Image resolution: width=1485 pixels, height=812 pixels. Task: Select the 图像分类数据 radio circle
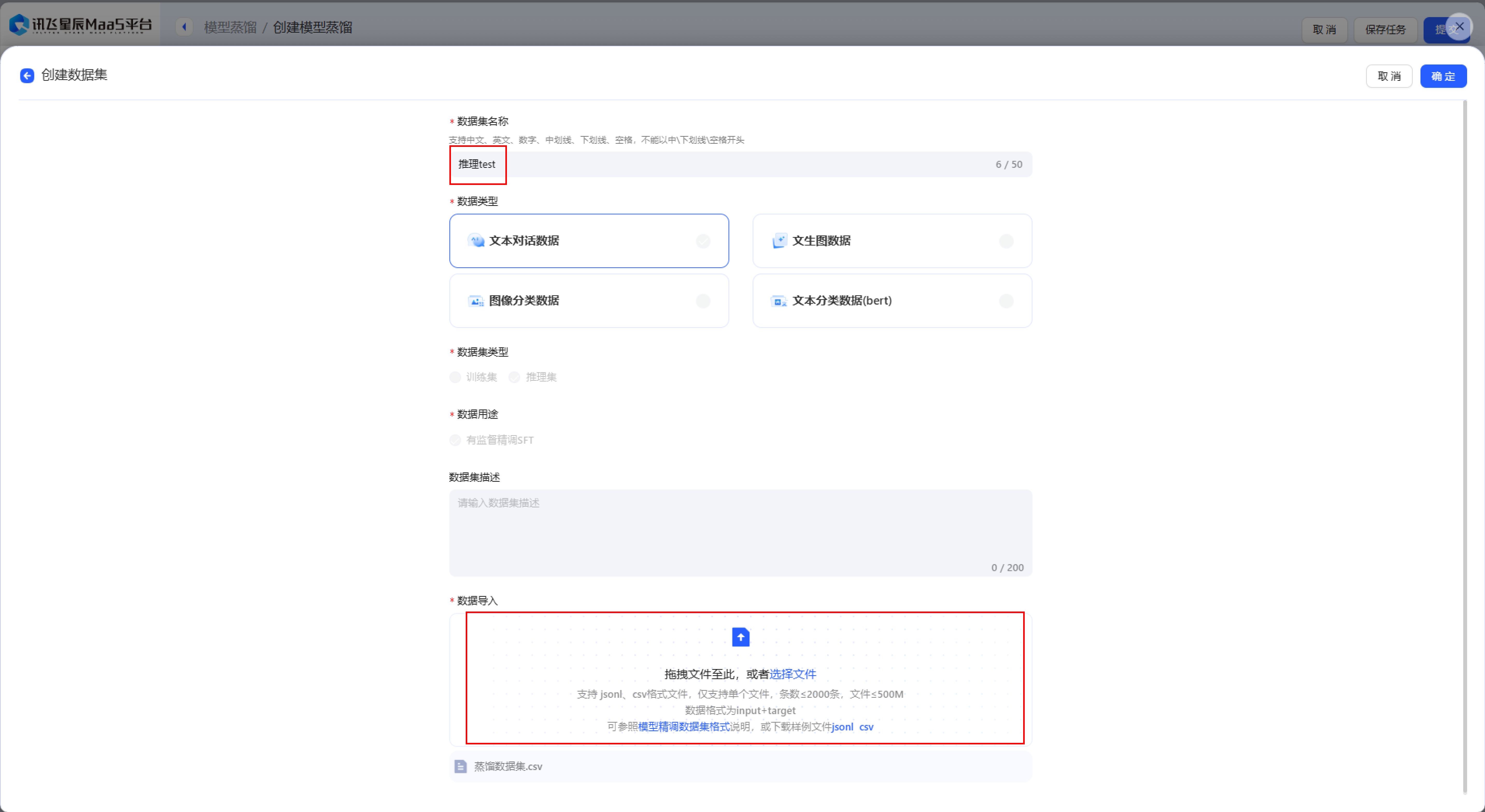click(703, 301)
